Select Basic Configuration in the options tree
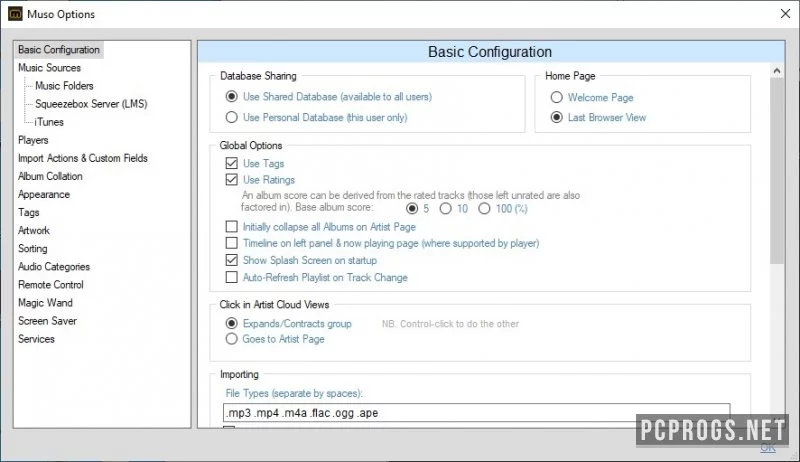Screen dimensions: 800x462 [x=59, y=49]
